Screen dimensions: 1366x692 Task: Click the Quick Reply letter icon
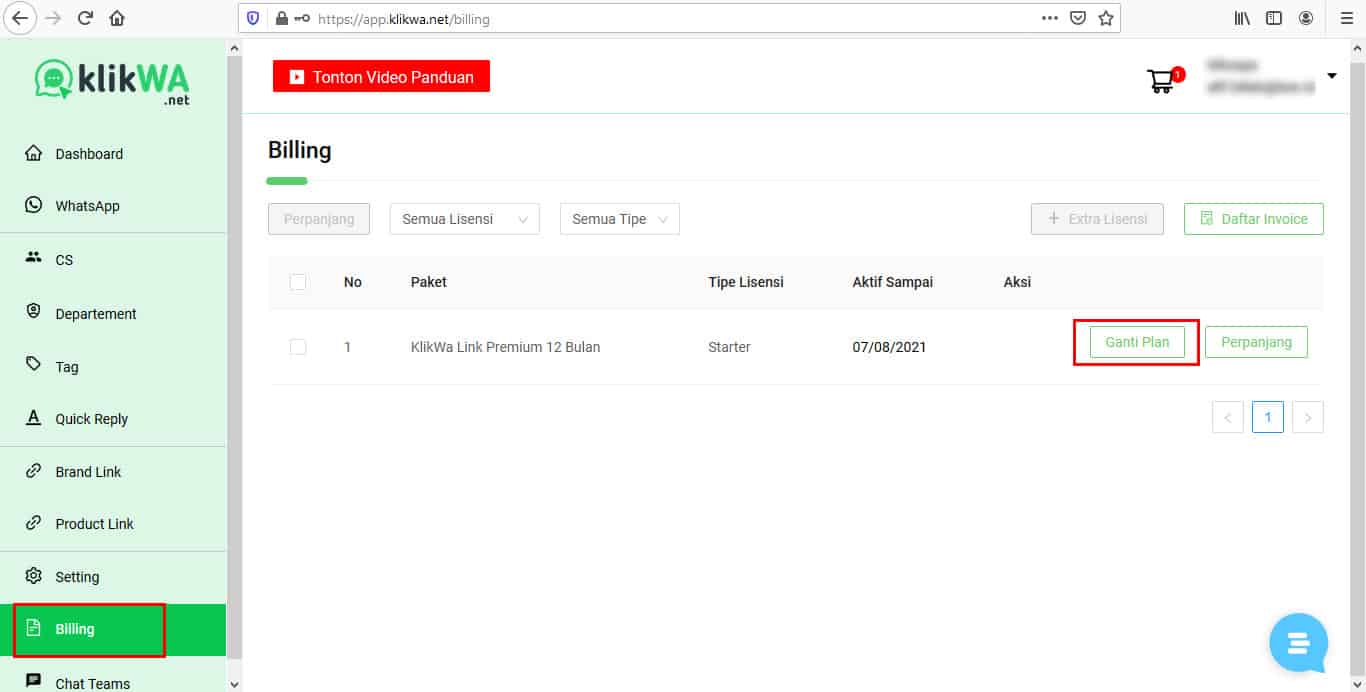click(x=34, y=418)
